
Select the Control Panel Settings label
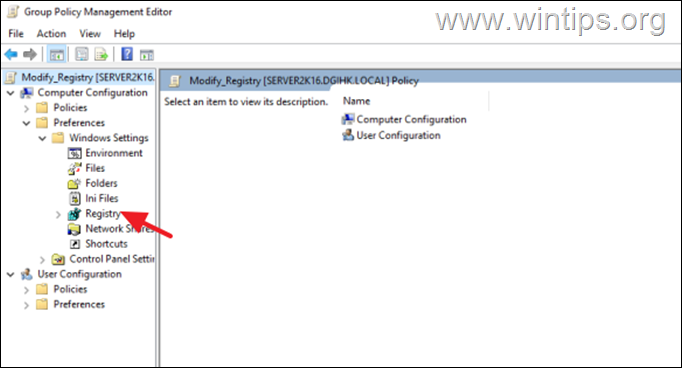(x=112, y=259)
